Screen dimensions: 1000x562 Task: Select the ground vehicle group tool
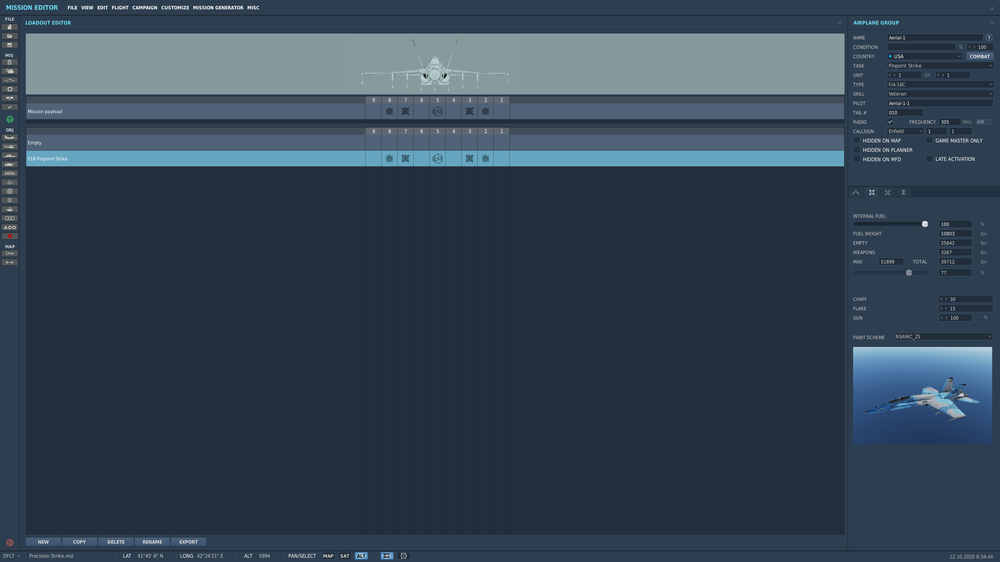point(10,165)
